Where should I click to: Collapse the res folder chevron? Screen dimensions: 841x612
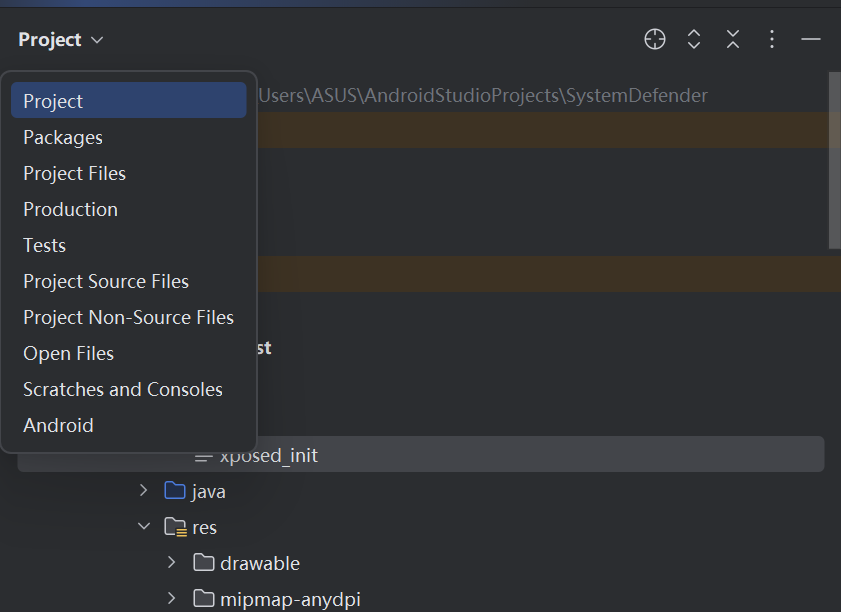coord(143,527)
